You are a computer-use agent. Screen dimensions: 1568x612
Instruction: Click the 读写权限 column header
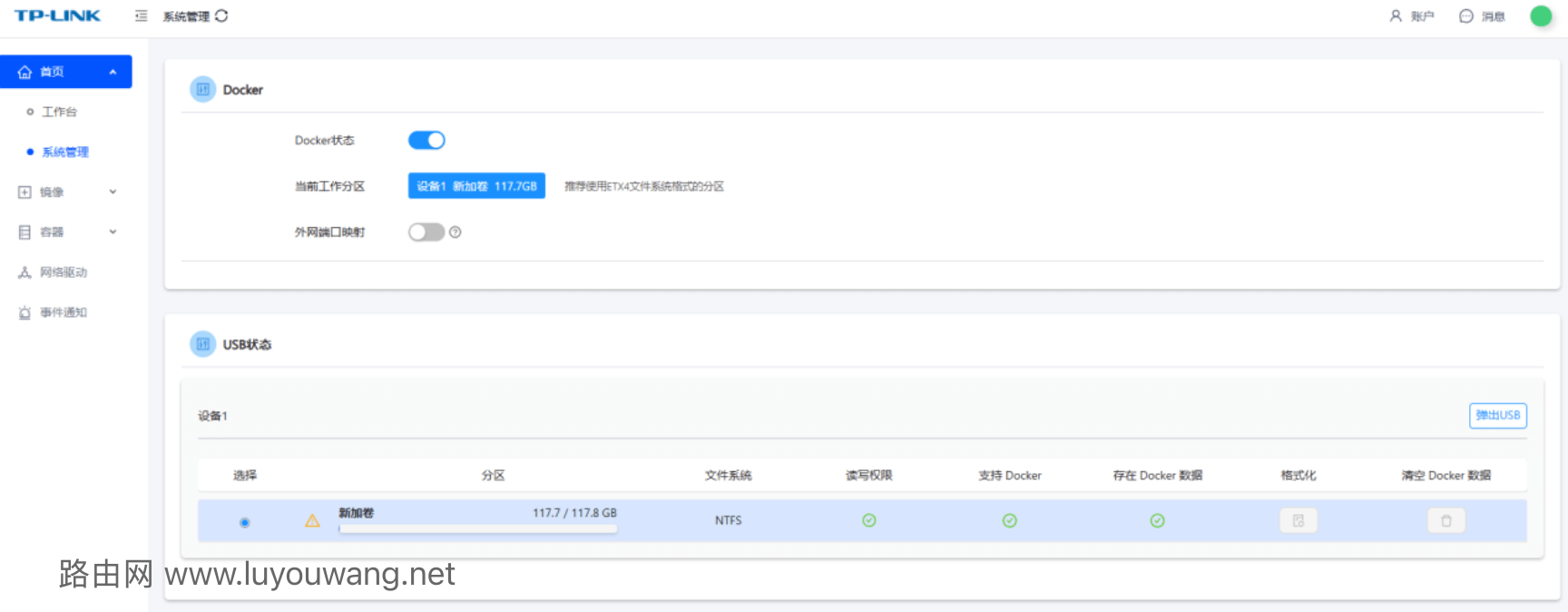869,475
